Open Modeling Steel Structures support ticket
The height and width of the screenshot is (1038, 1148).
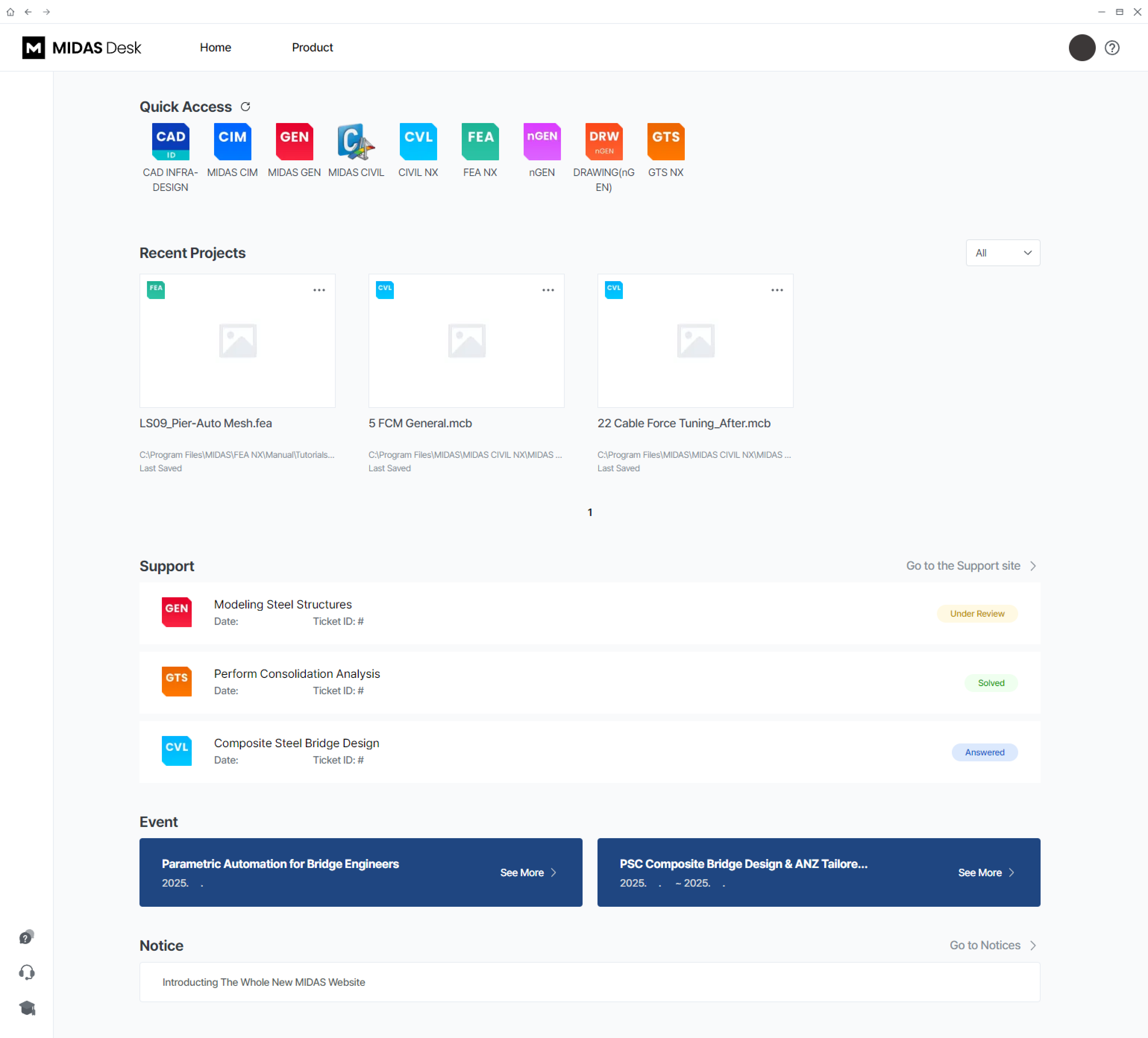589,613
